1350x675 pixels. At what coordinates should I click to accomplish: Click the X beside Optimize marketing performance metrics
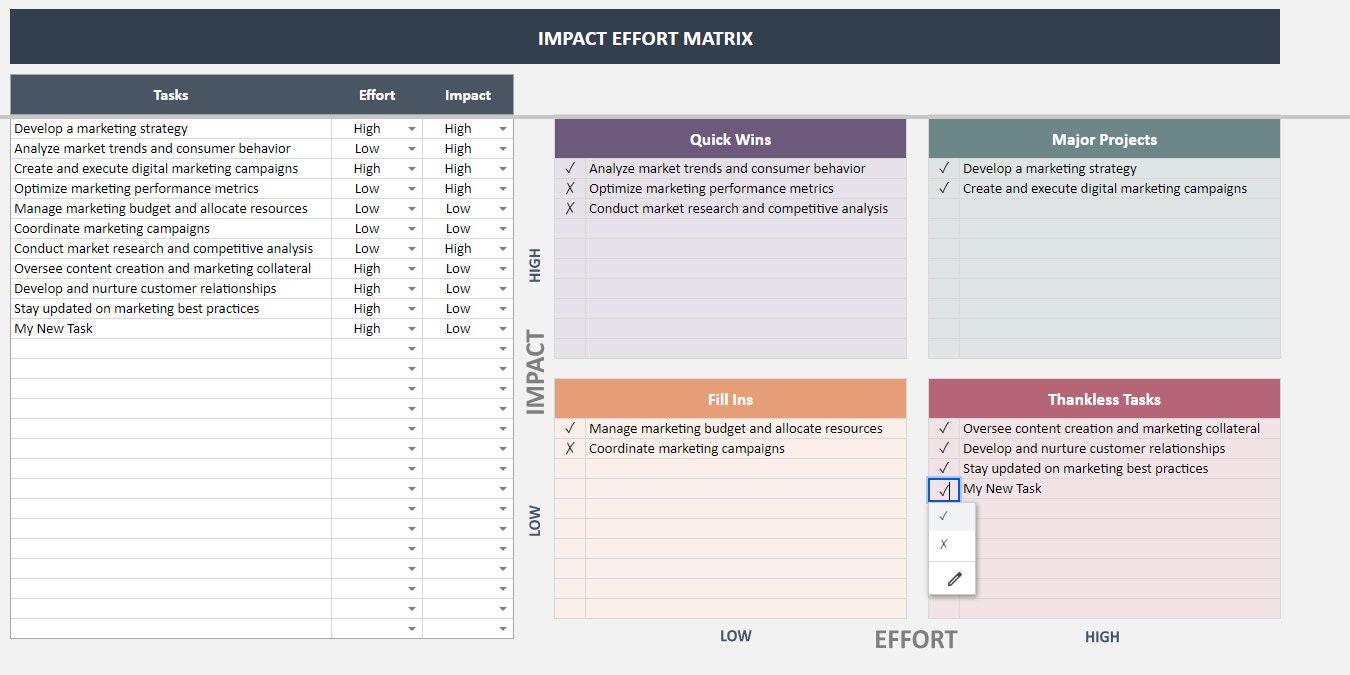coord(570,188)
